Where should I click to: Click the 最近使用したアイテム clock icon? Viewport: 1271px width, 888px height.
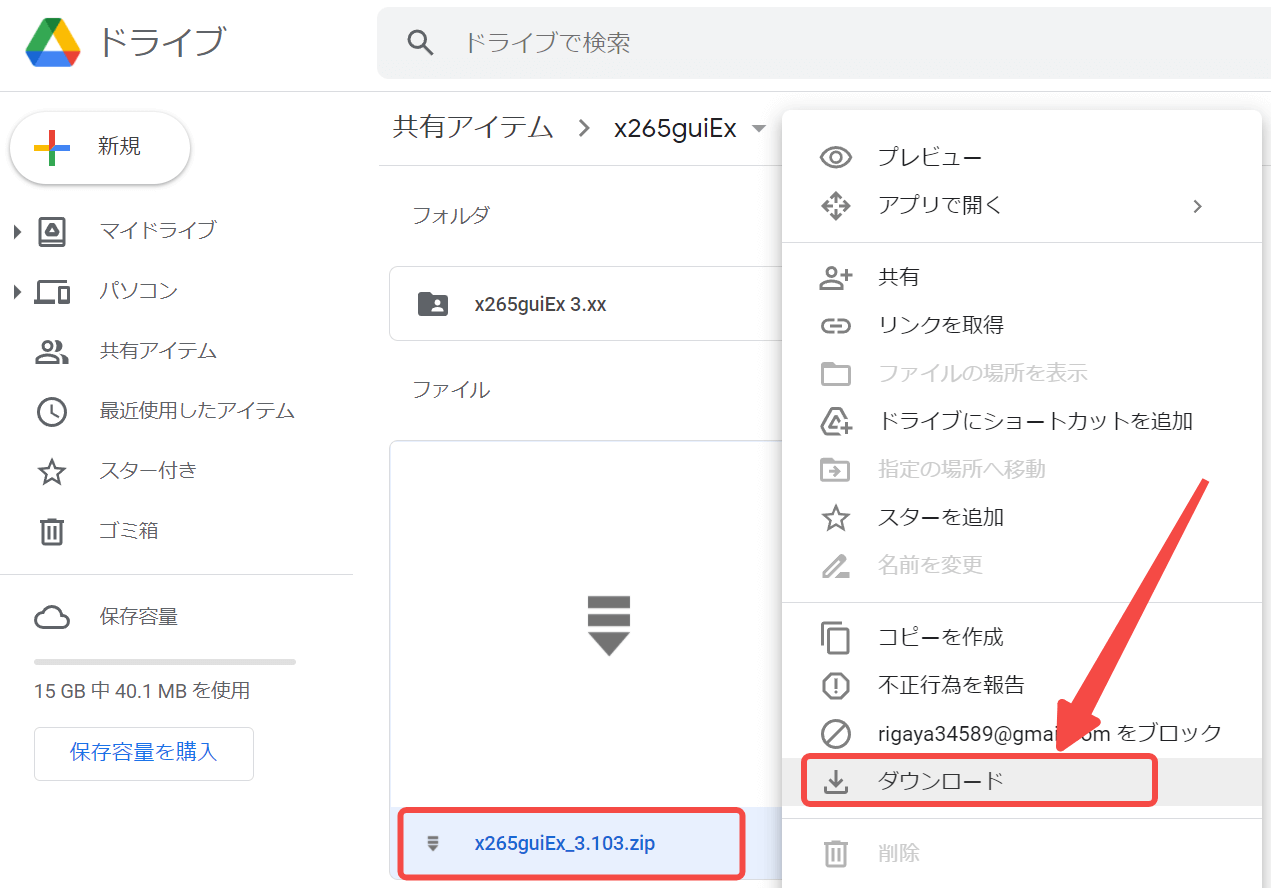pos(52,411)
